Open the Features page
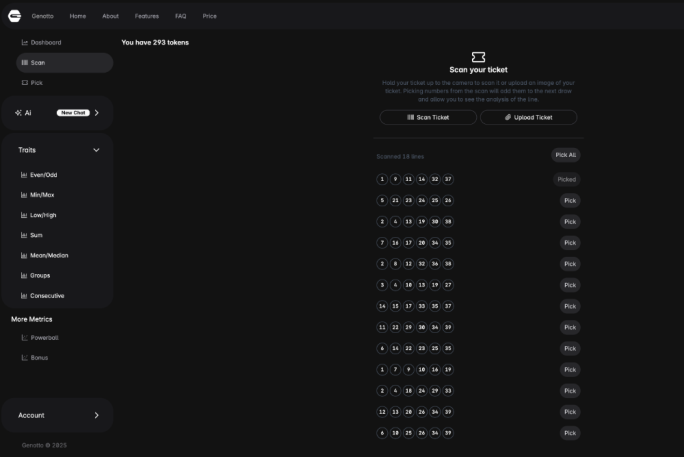This screenshot has width=684, height=457. click(x=147, y=16)
